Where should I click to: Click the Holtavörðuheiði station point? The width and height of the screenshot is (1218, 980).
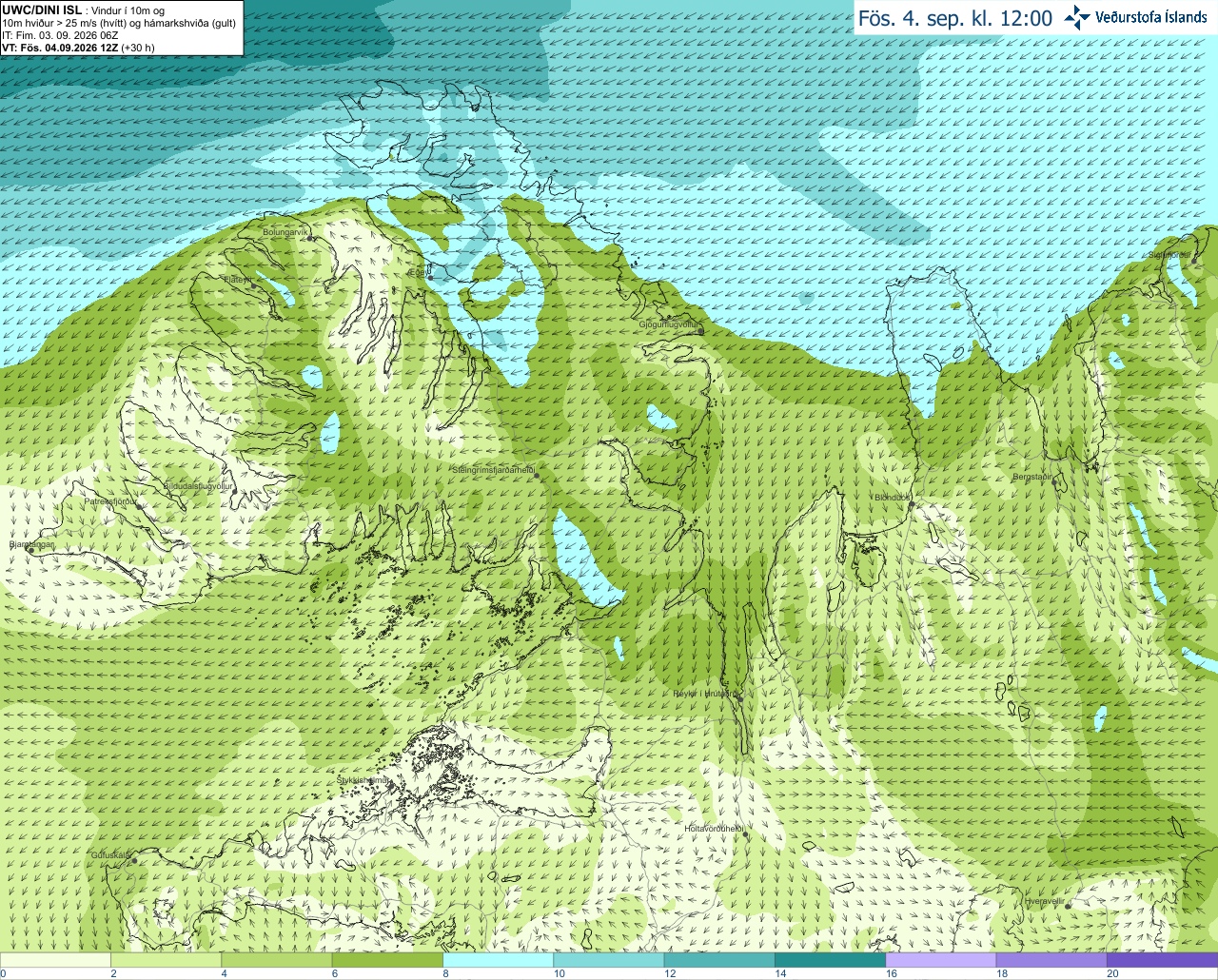coord(746,834)
